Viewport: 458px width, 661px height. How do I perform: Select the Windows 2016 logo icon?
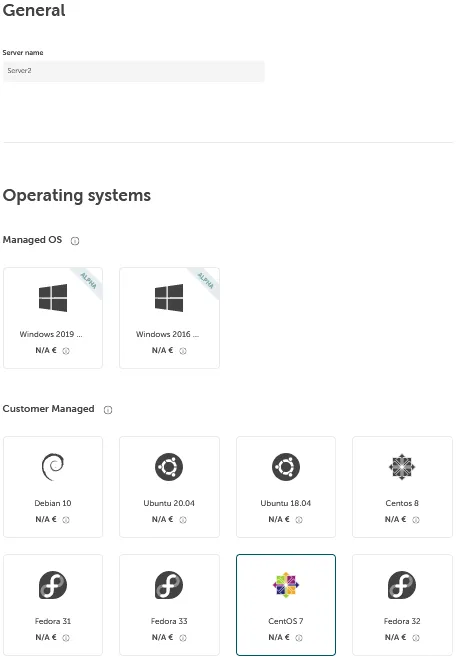tap(169, 298)
